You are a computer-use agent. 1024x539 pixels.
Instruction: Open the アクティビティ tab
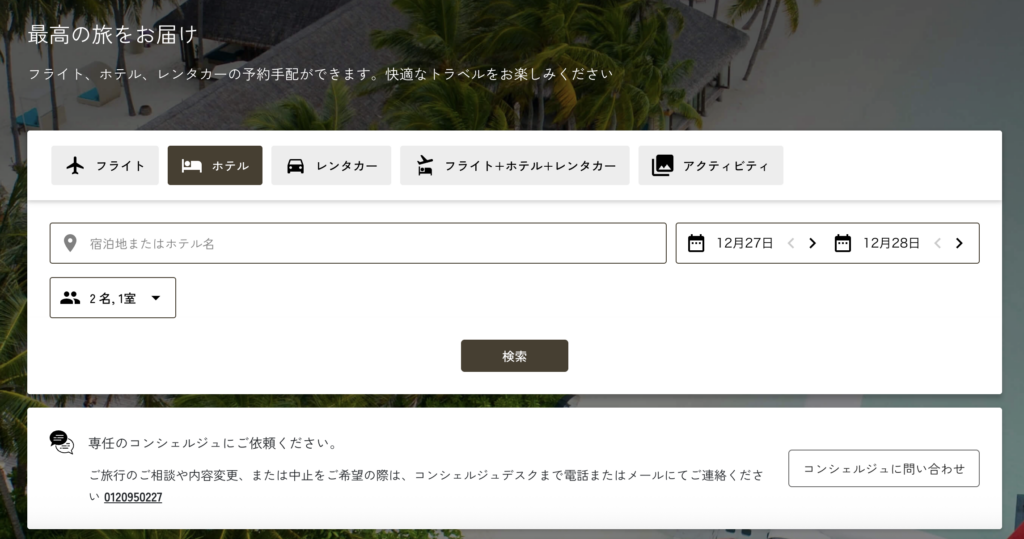pos(711,165)
